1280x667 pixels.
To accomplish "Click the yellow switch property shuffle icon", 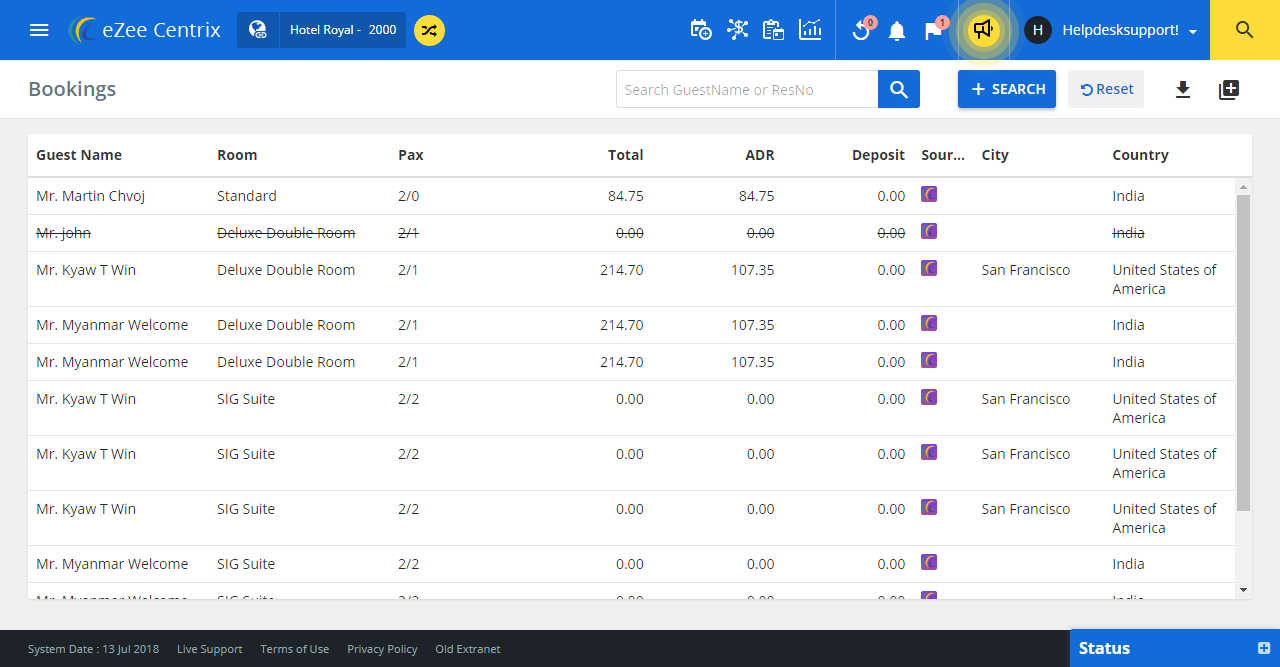I will point(429,30).
